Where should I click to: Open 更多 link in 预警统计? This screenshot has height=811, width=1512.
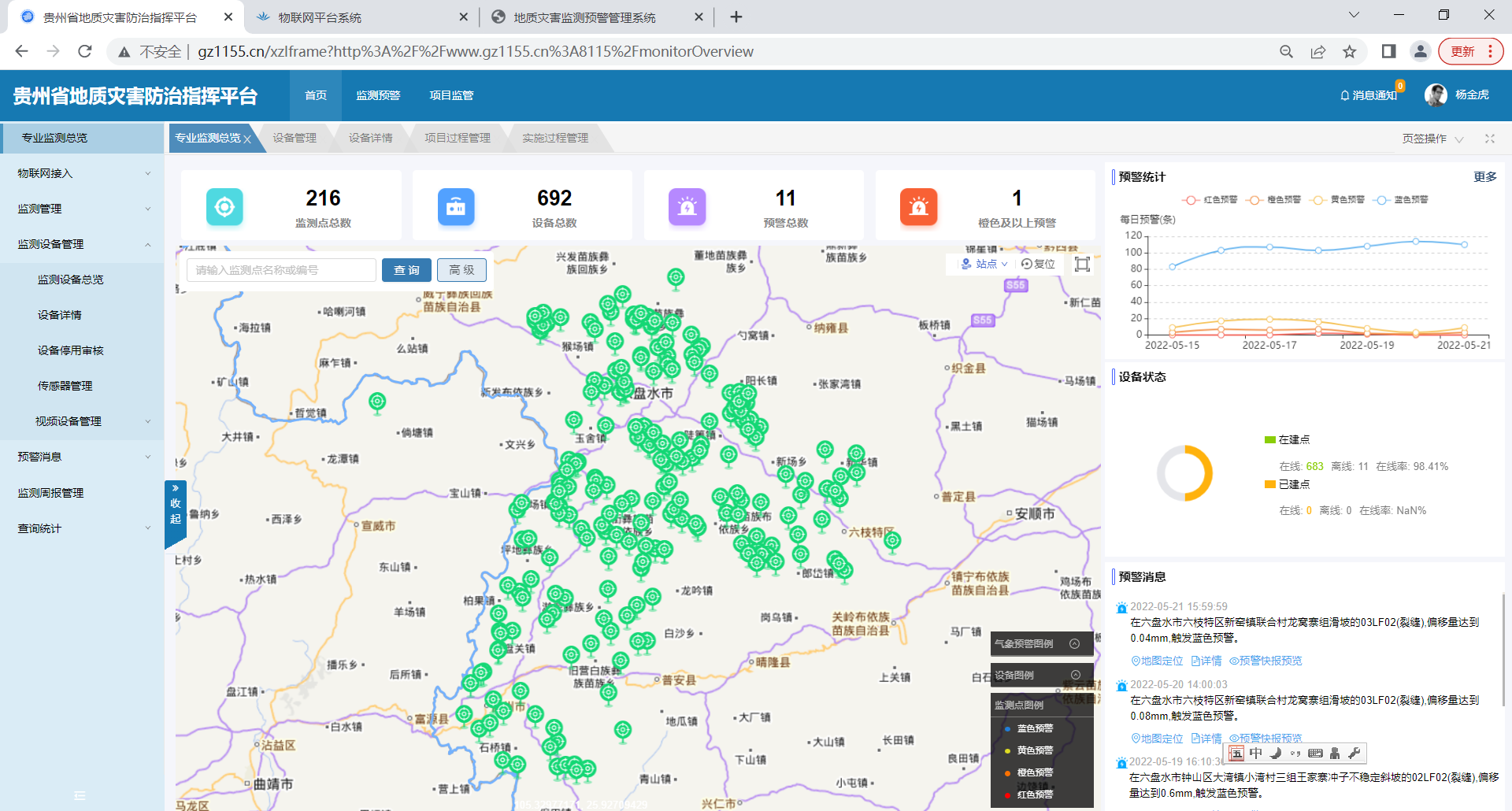pyautogui.click(x=1484, y=177)
